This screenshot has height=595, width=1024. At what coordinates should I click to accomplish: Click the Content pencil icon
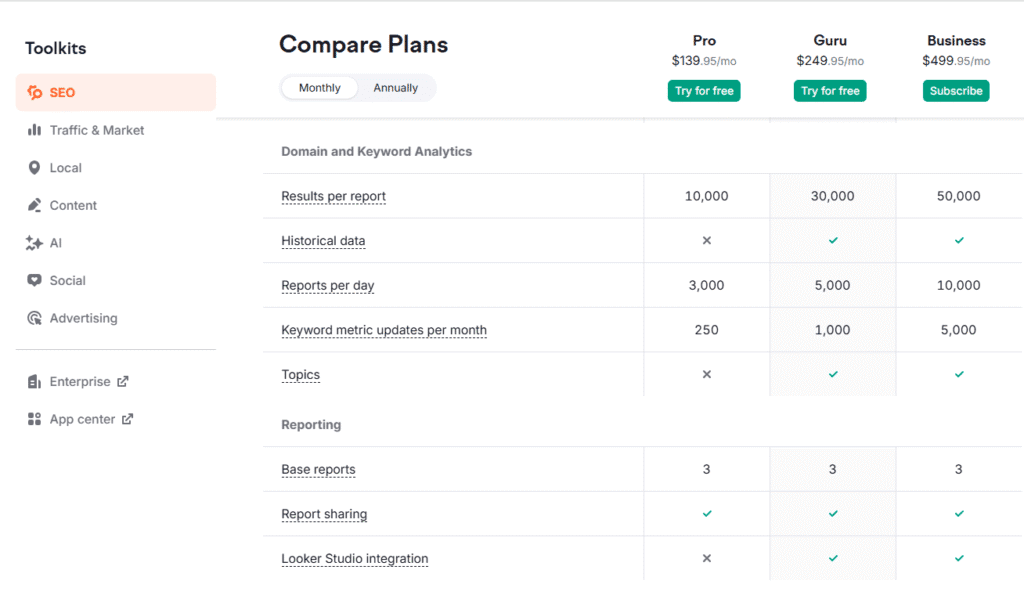pos(35,205)
